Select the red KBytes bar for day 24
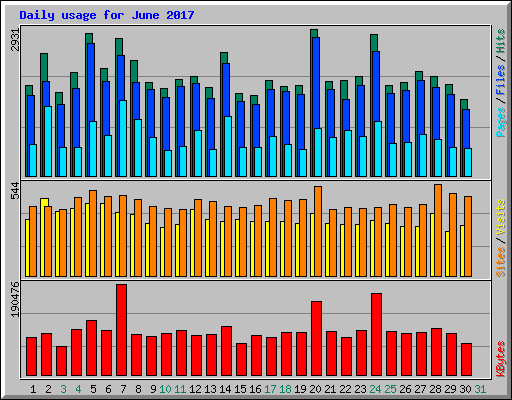This screenshot has width=512, height=400. (x=376, y=334)
